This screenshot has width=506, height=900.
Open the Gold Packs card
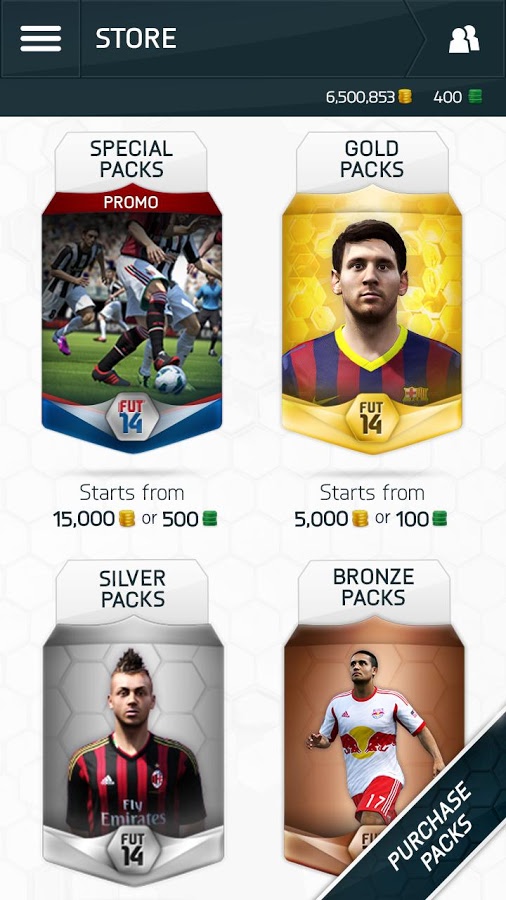click(x=372, y=293)
